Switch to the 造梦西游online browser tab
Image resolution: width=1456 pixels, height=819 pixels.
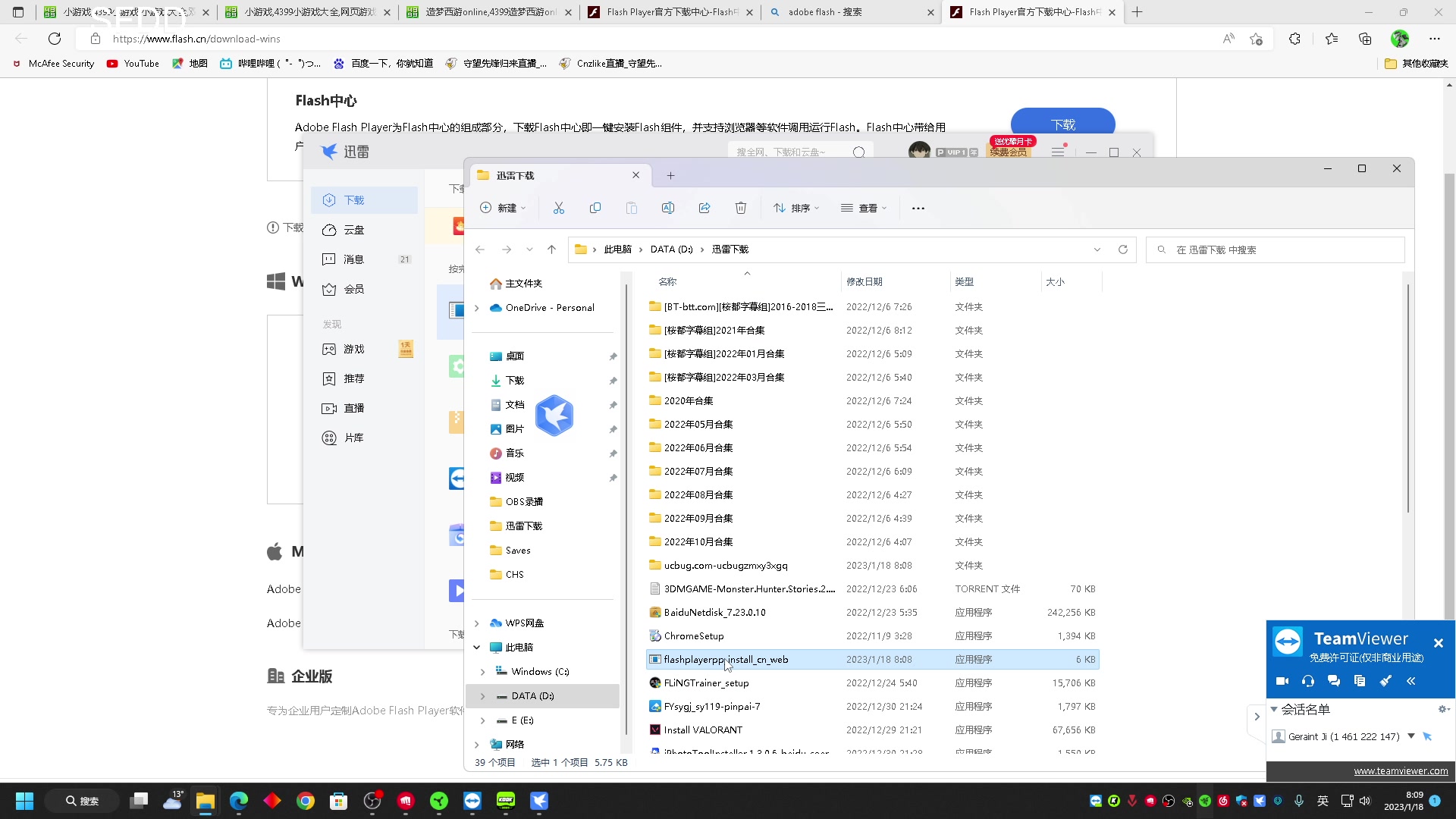pyautogui.click(x=491, y=12)
